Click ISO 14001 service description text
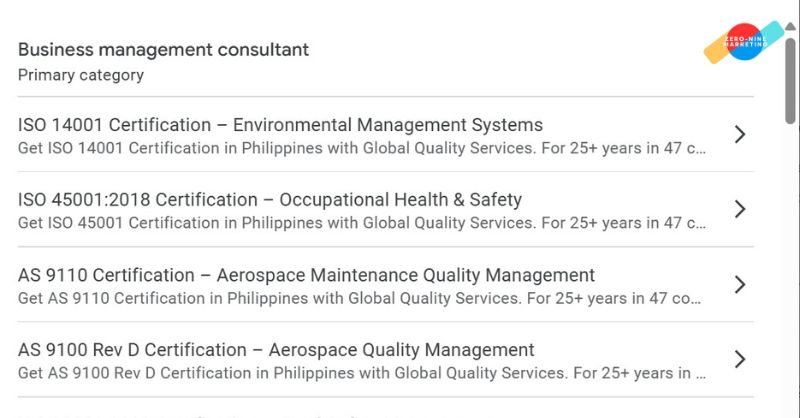Screen dimensions: 800x418 click(x=362, y=149)
